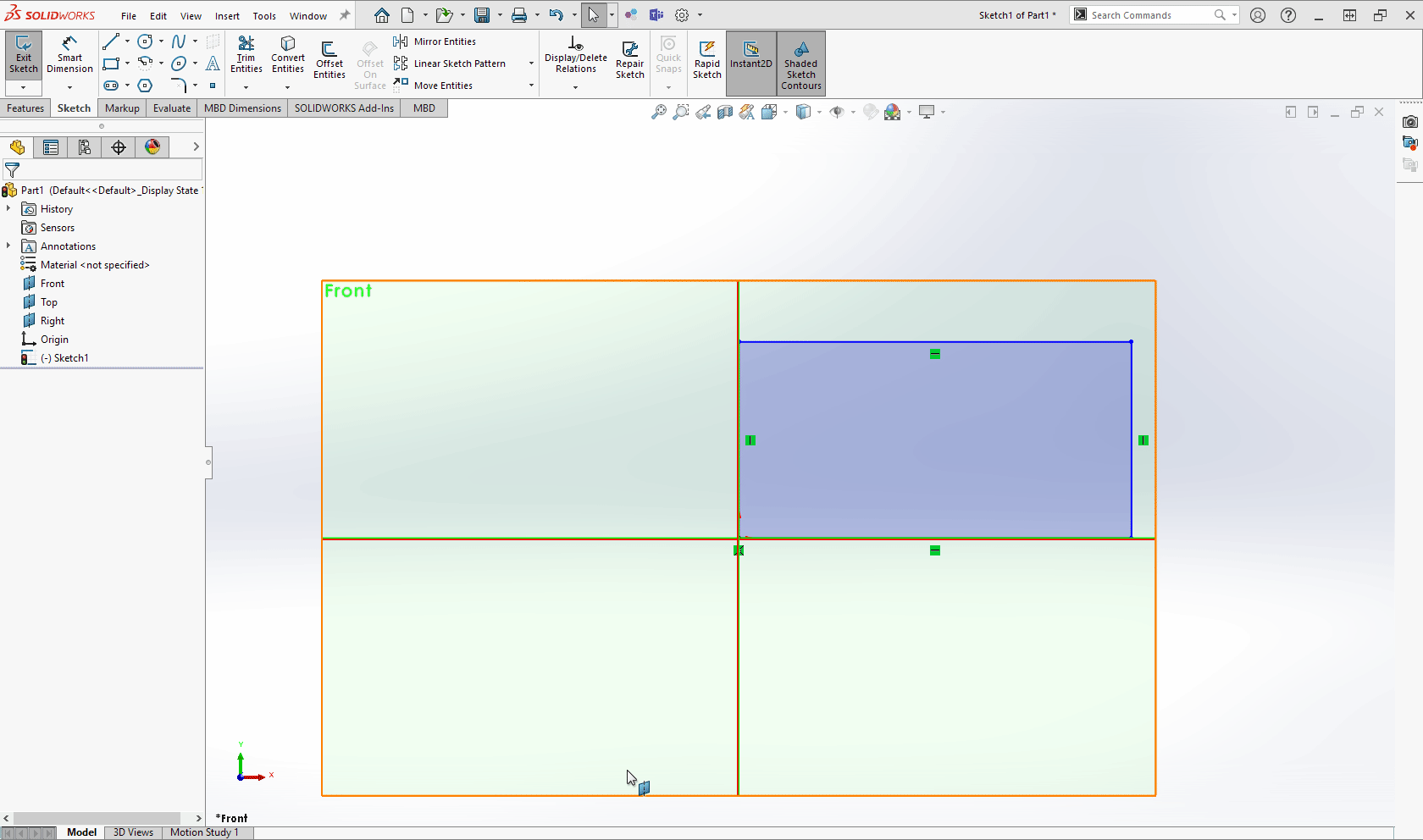Toggle Instant2D mode
The height and width of the screenshot is (840, 1423).
click(x=750, y=57)
